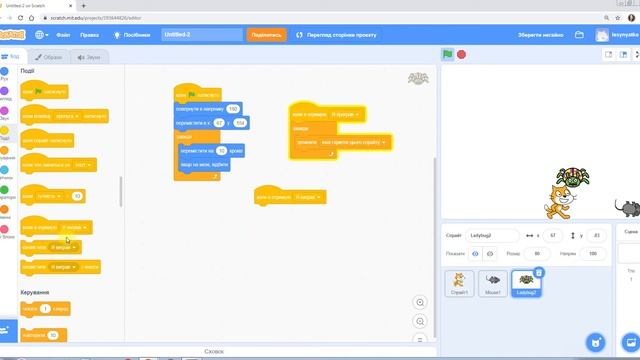Switch to large stage layout
Screen dimensions: 640x360
623,54
